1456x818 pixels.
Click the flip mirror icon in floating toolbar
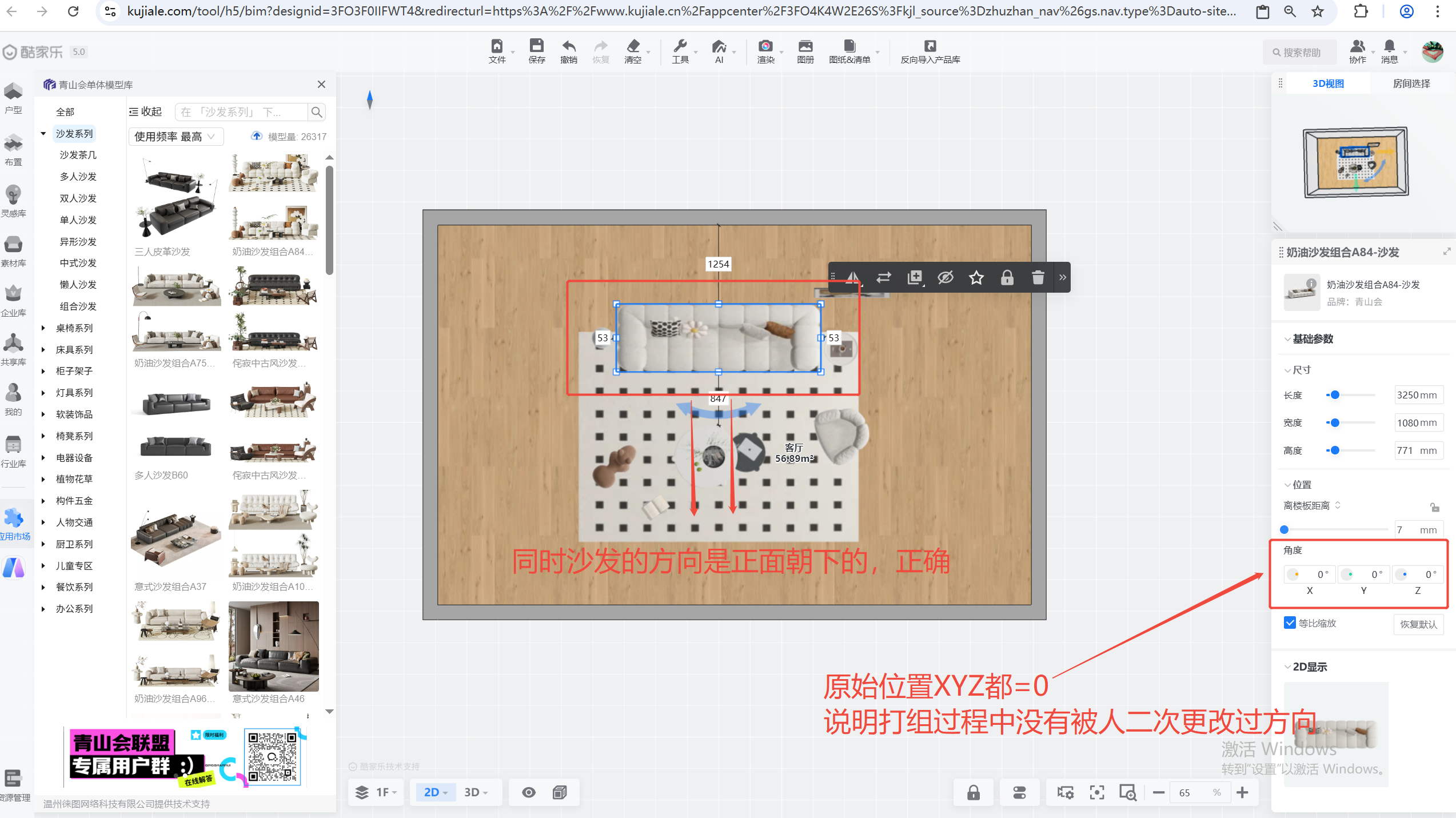click(853, 278)
